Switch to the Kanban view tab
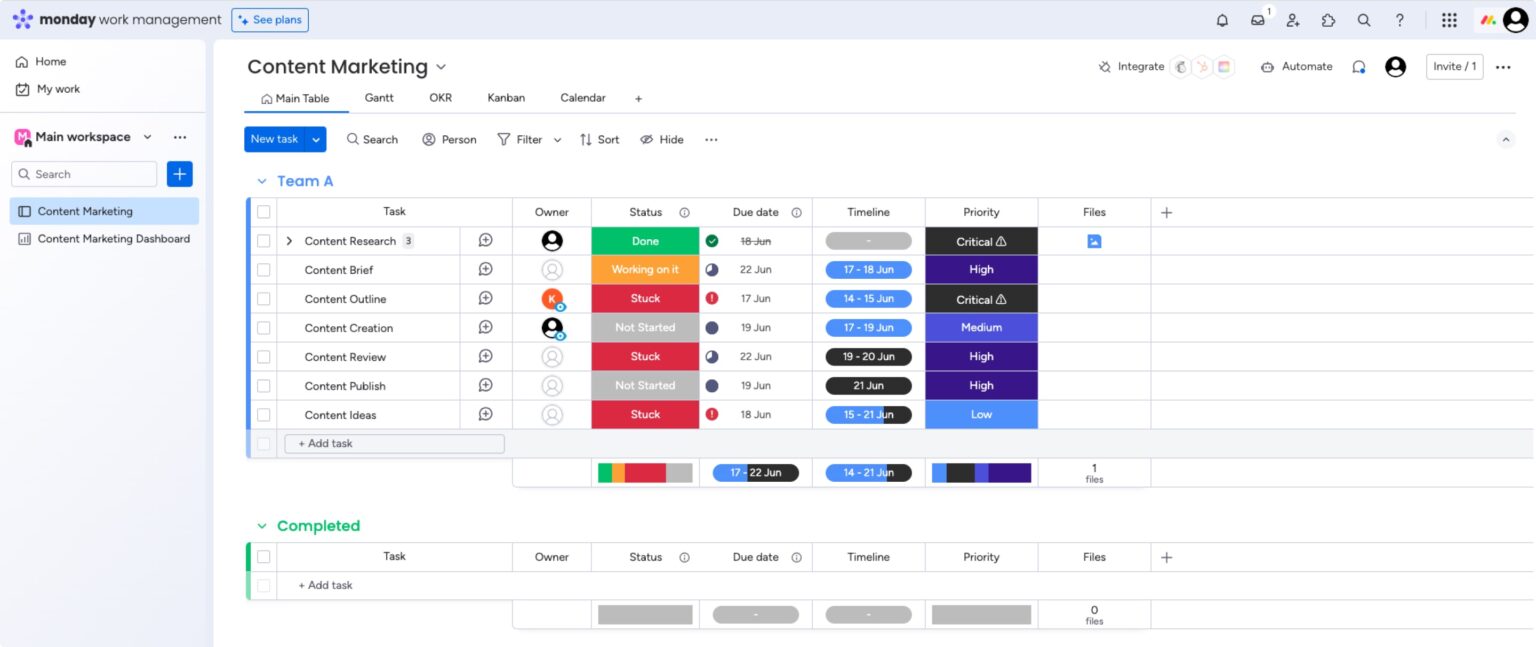The width and height of the screenshot is (1536, 647). pyautogui.click(x=506, y=98)
